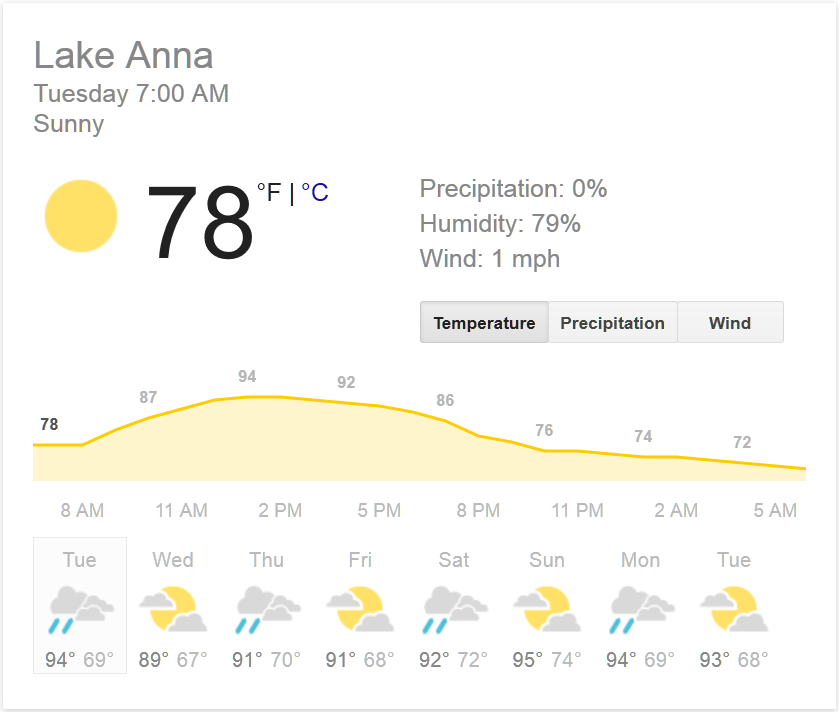Click the 2 PM time label

coord(280,510)
